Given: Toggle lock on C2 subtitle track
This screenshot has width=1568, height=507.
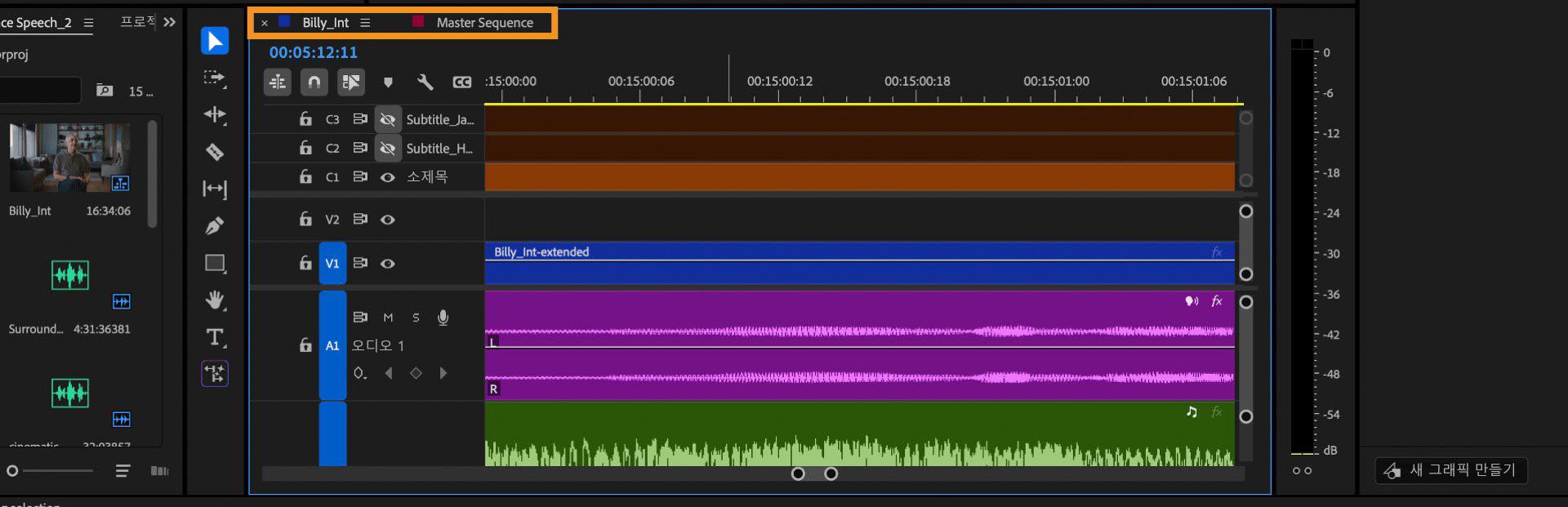Looking at the screenshot, I should [x=305, y=148].
